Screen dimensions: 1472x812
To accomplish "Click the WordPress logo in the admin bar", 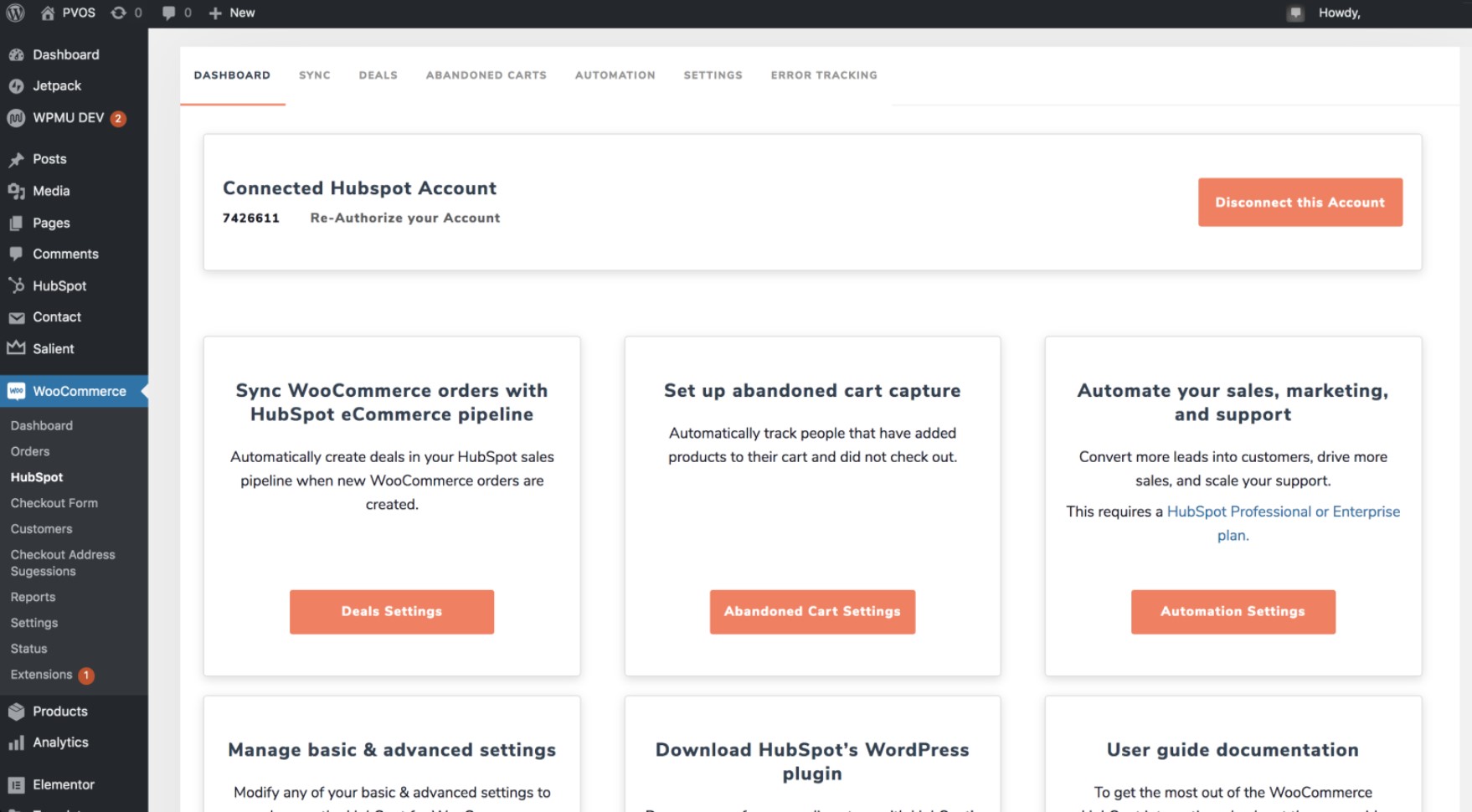I will click(x=15, y=13).
